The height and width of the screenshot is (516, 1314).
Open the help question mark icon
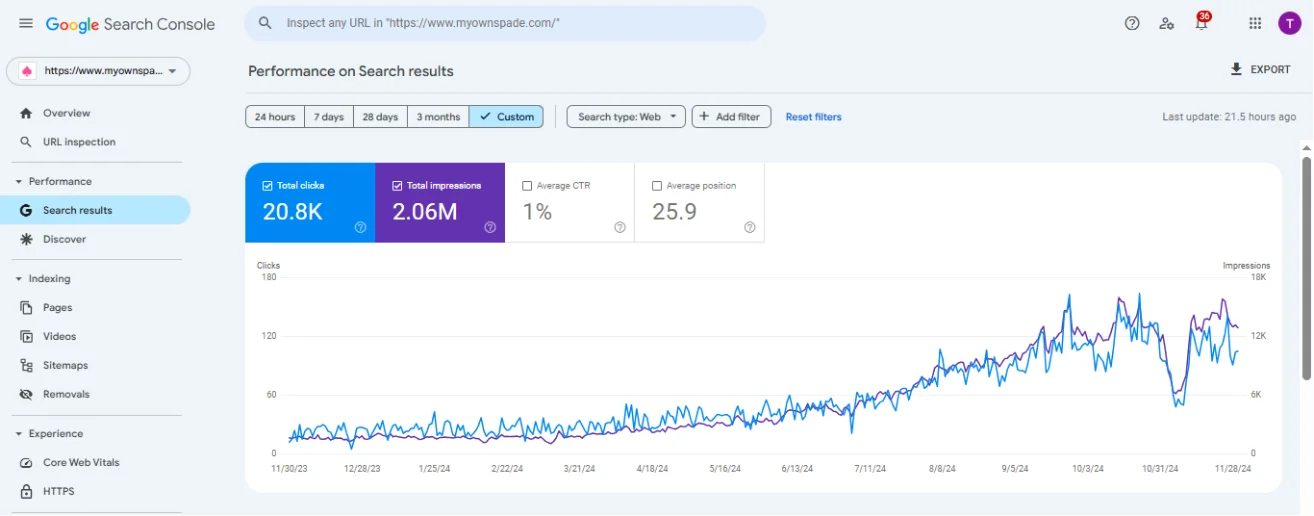click(1132, 23)
